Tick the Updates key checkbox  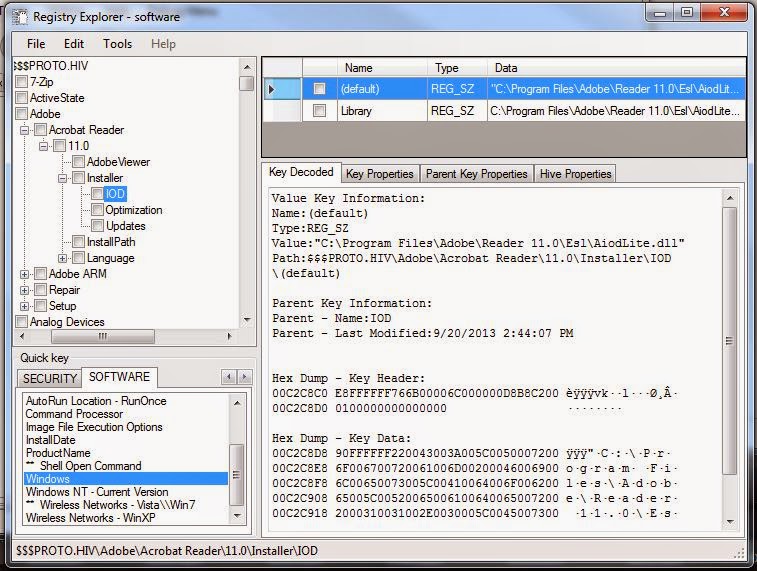click(x=97, y=225)
